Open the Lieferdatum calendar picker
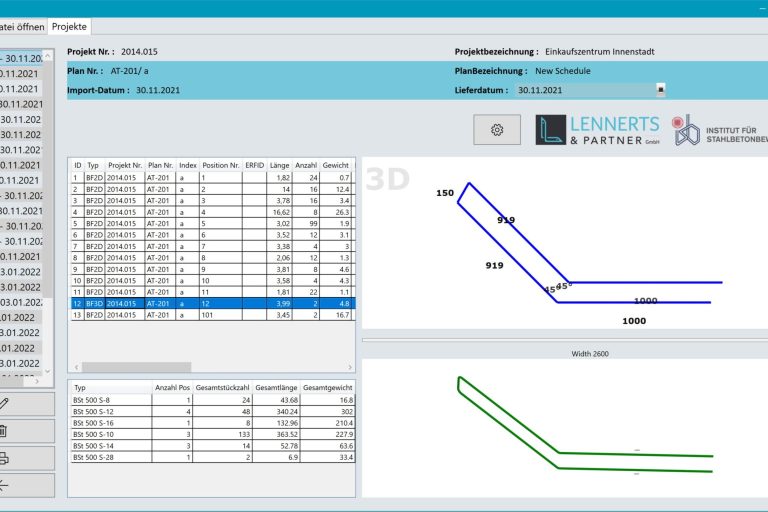 (x=660, y=90)
